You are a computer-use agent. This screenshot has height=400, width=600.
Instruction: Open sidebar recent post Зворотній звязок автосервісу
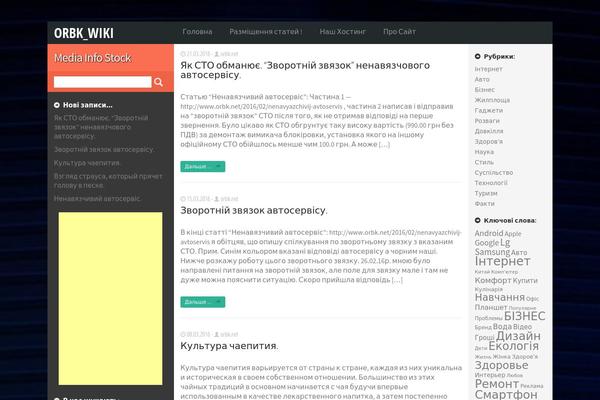click(x=104, y=150)
